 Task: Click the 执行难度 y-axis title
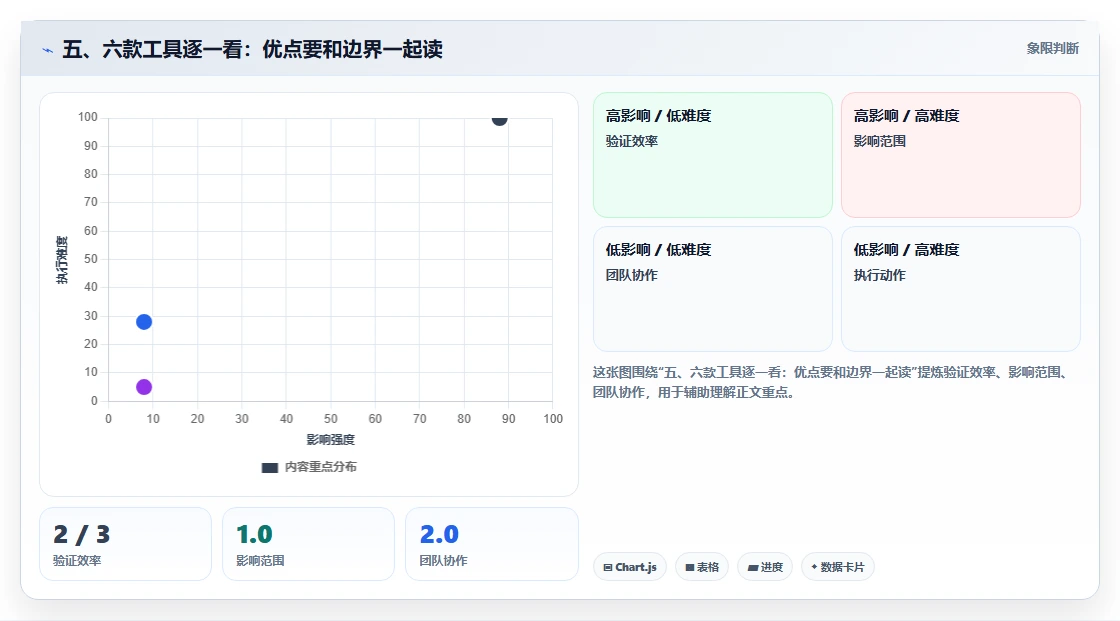[62, 259]
